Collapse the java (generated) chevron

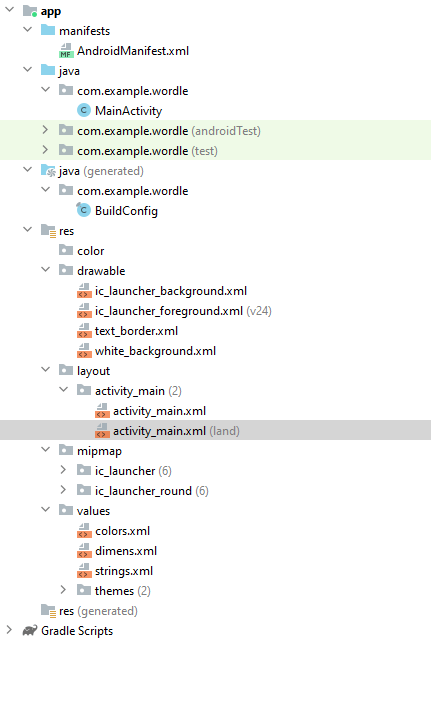coord(27,170)
